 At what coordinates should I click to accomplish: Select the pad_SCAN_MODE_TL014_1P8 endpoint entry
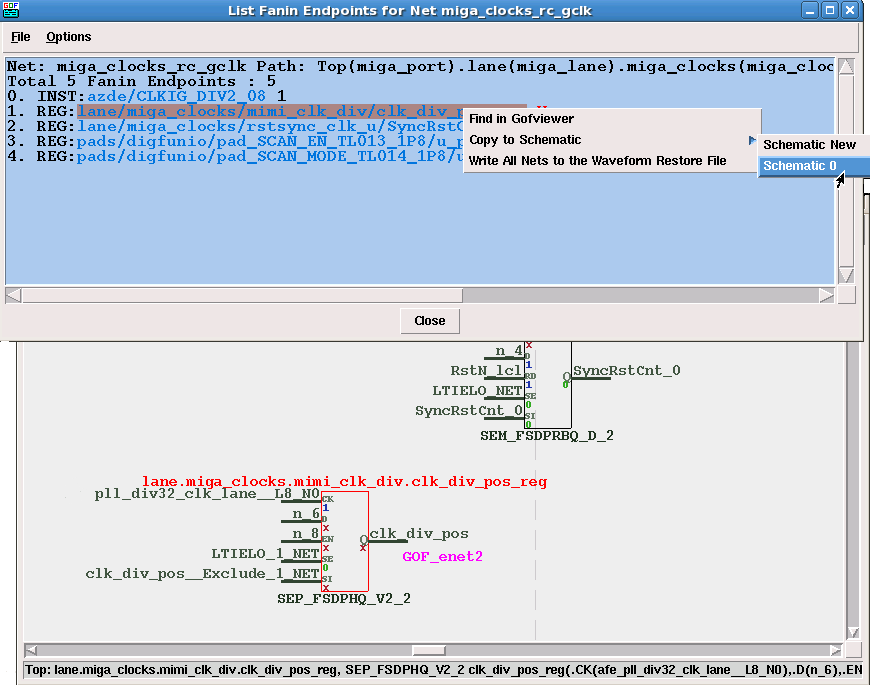270,156
